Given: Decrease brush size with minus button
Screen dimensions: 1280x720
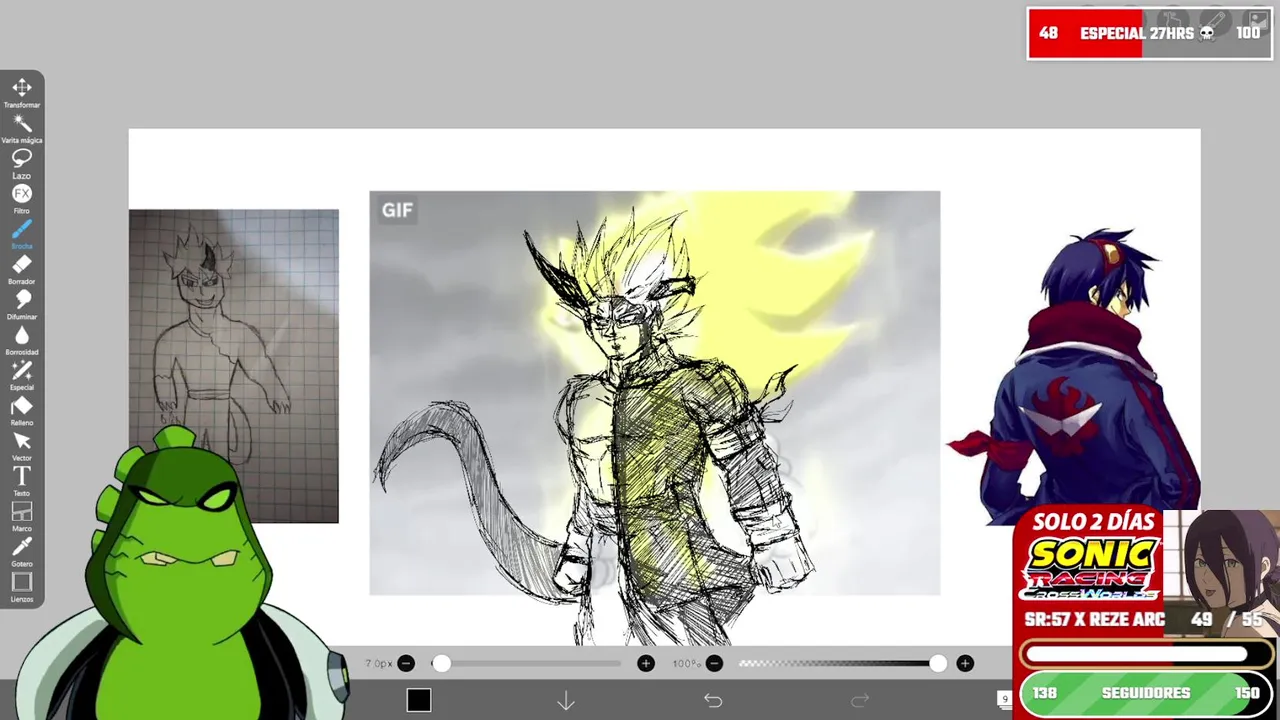Looking at the screenshot, I should point(406,663).
